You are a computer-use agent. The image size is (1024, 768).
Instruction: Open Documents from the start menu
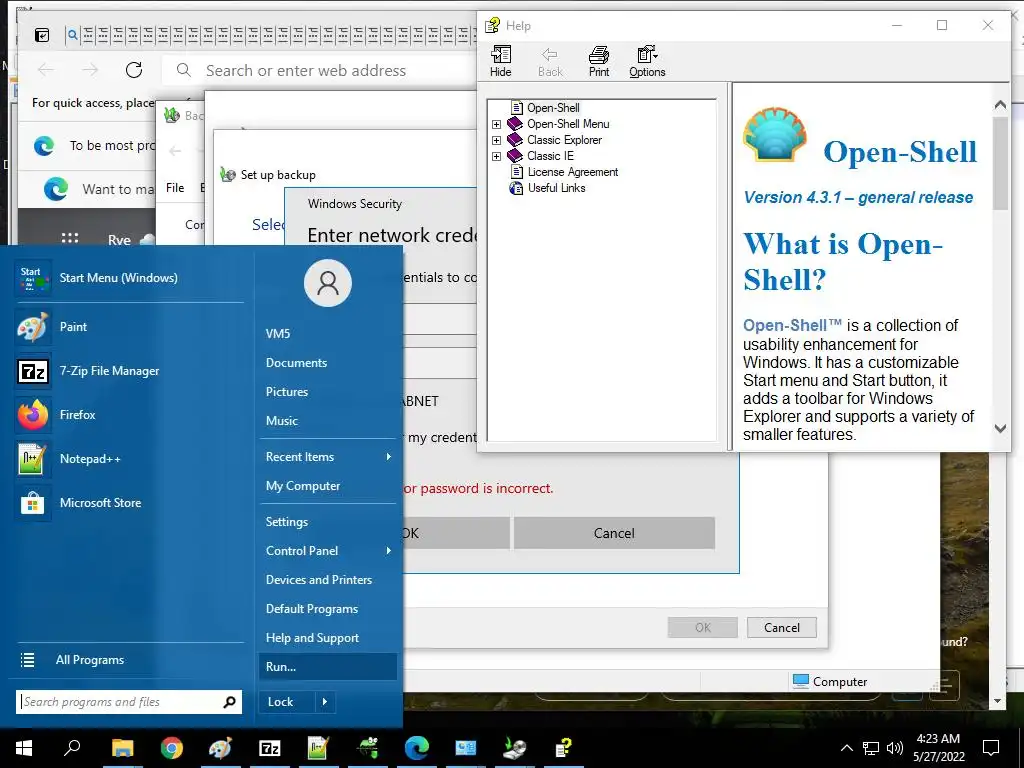pos(328,362)
